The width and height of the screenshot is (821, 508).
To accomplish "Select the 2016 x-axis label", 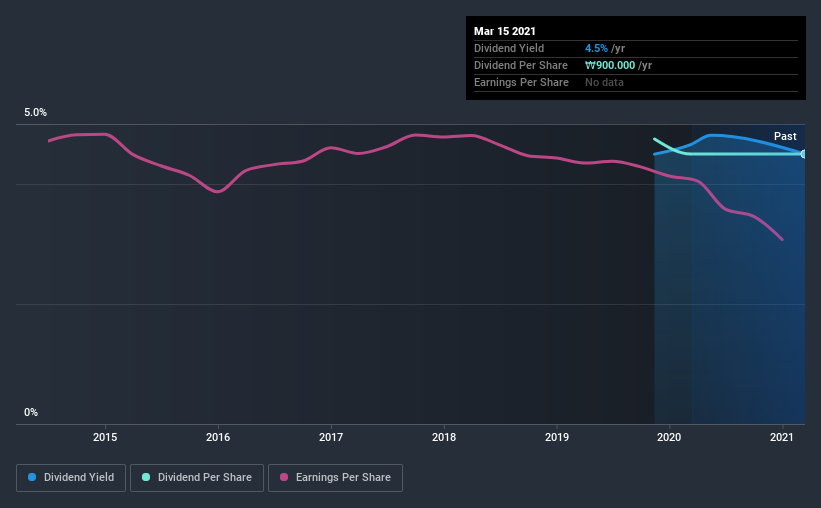I will click(x=218, y=437).
